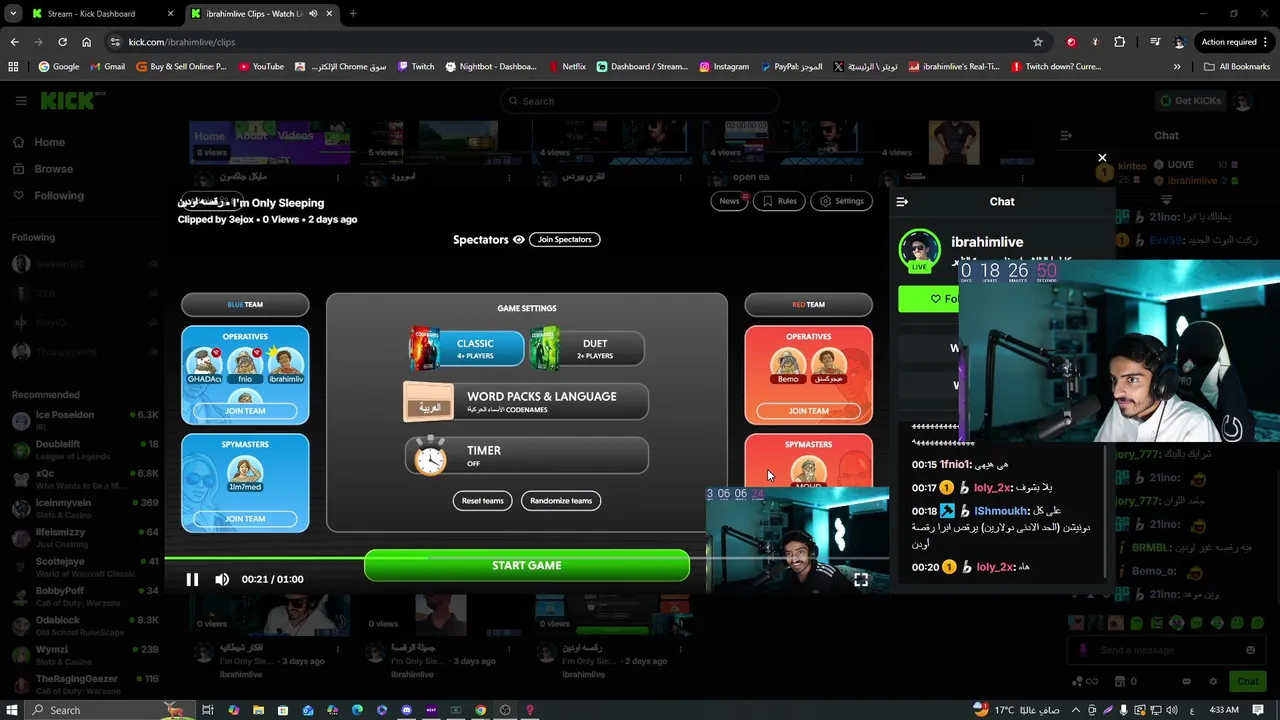1280x720 pixels.
Task: Click Join Spectators button
Action: [564, 239]
